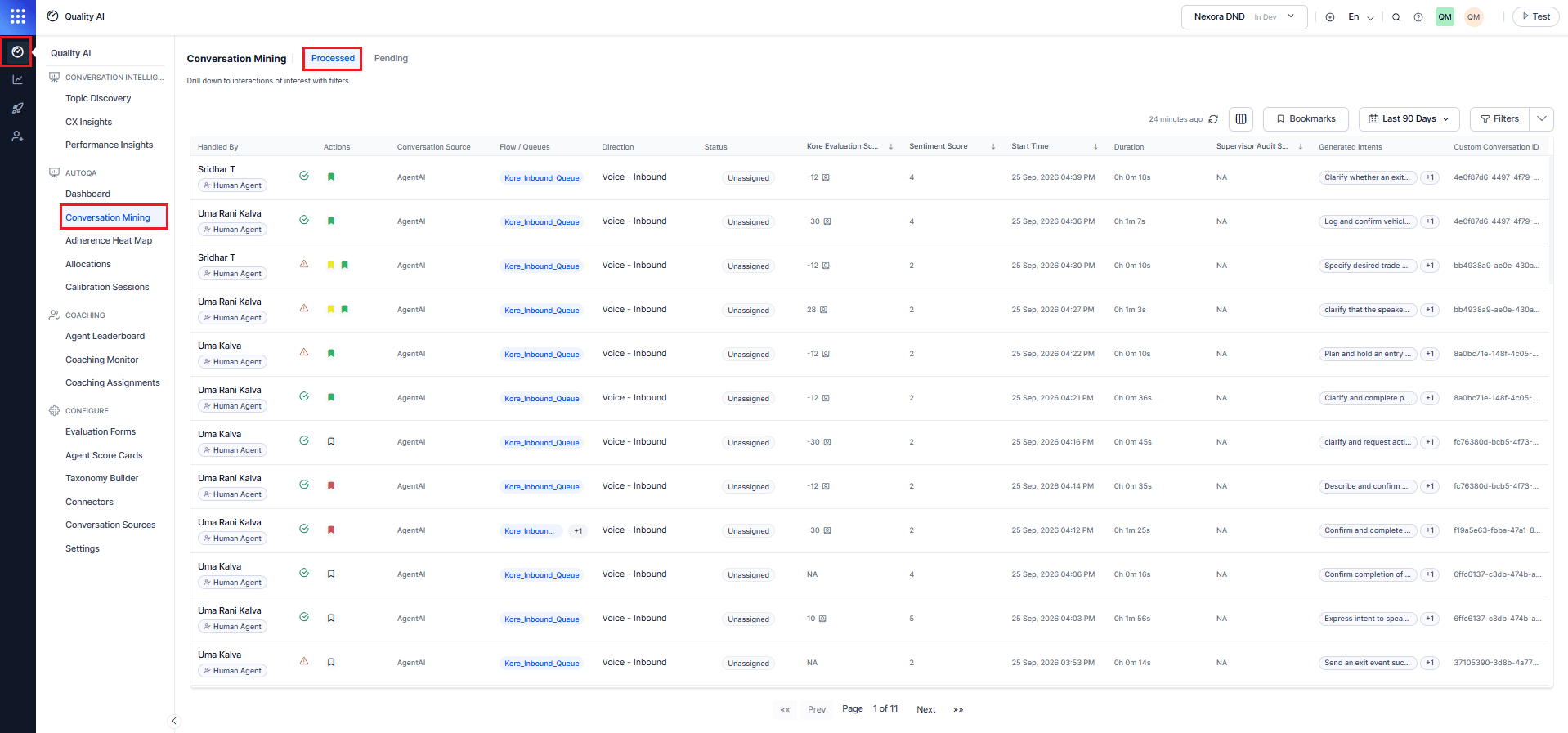Sort by Start Time column
The width and height of the screenshot is (1568, 733).
click(x=1095, y=147)
